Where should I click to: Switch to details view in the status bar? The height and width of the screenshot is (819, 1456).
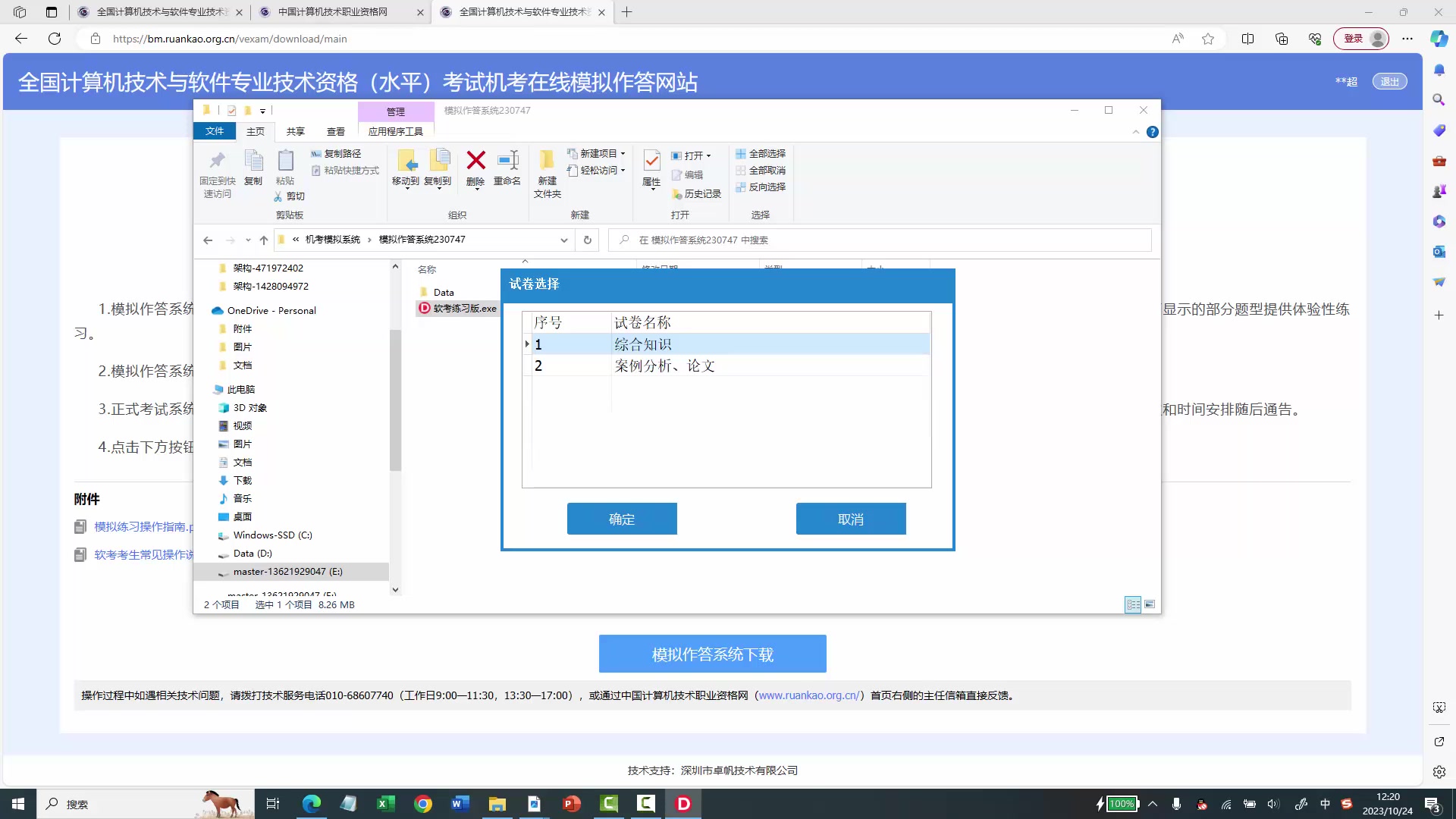coord(1134,604)
